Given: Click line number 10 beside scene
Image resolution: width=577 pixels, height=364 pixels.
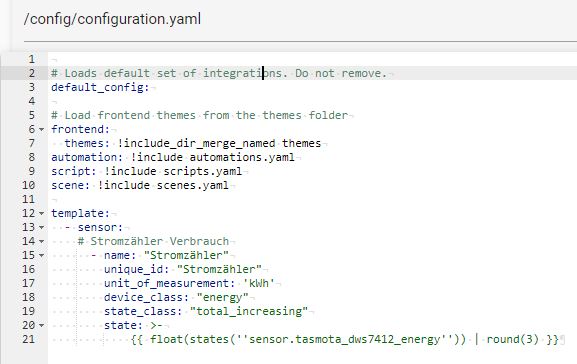Looking at the screenshot, I should 29,185.
